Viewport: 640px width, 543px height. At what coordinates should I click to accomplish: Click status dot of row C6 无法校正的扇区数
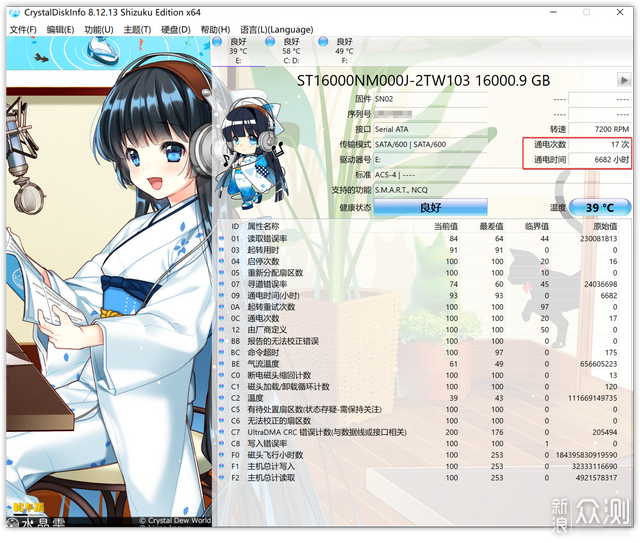[x=222, y=421]
